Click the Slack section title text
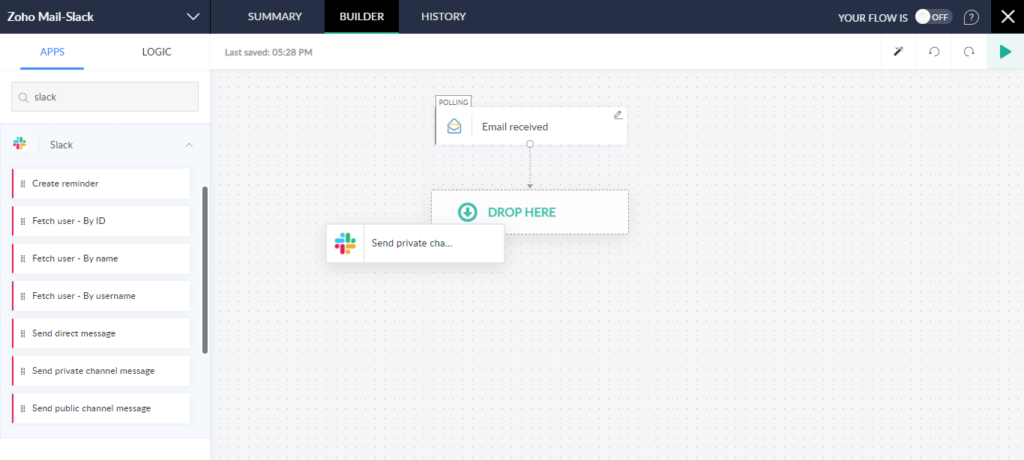 coord(61,145)
